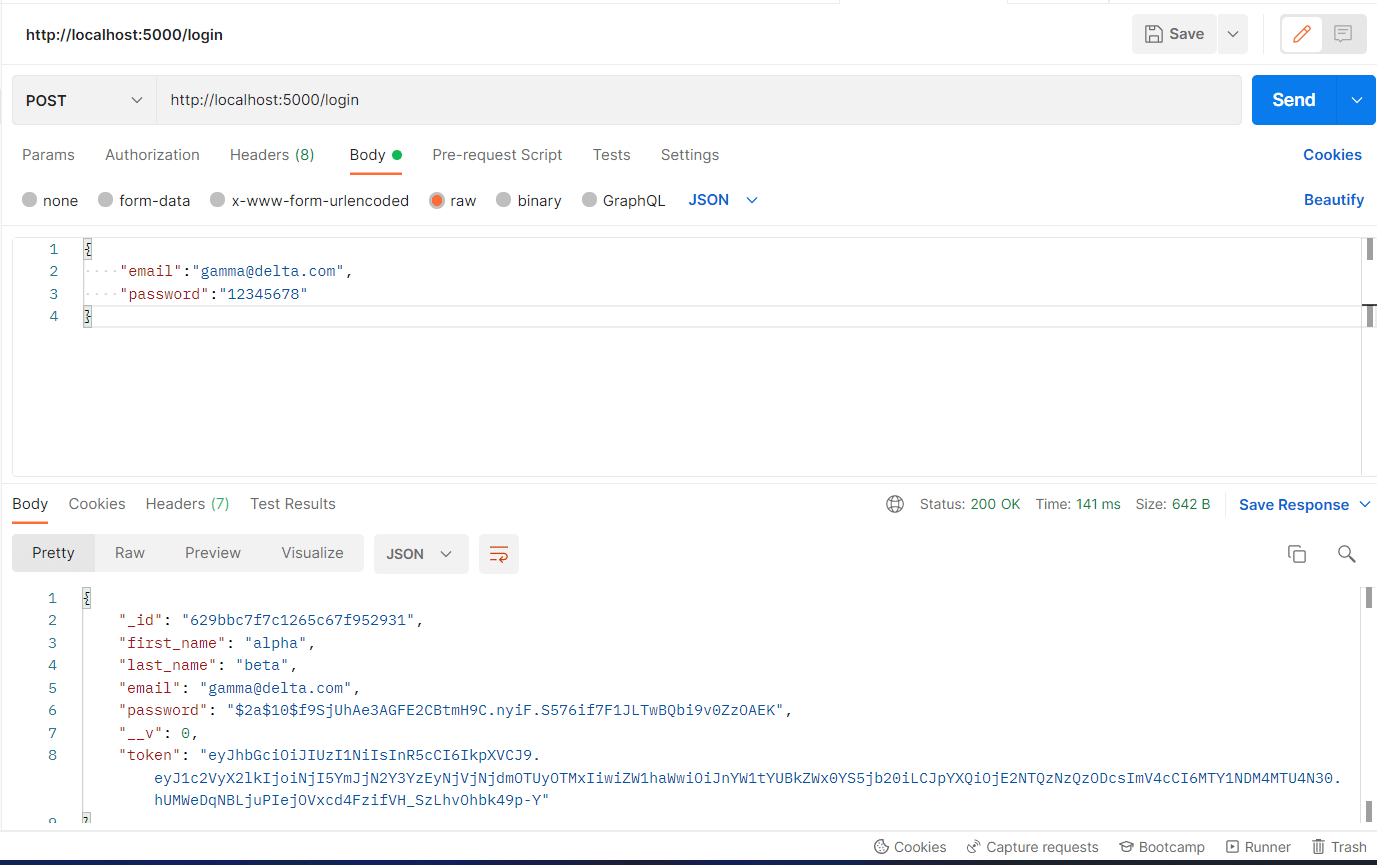Screen dimensions: 1377x865
Task: Open the Pre-request Script tab
Action: [497, 155]
